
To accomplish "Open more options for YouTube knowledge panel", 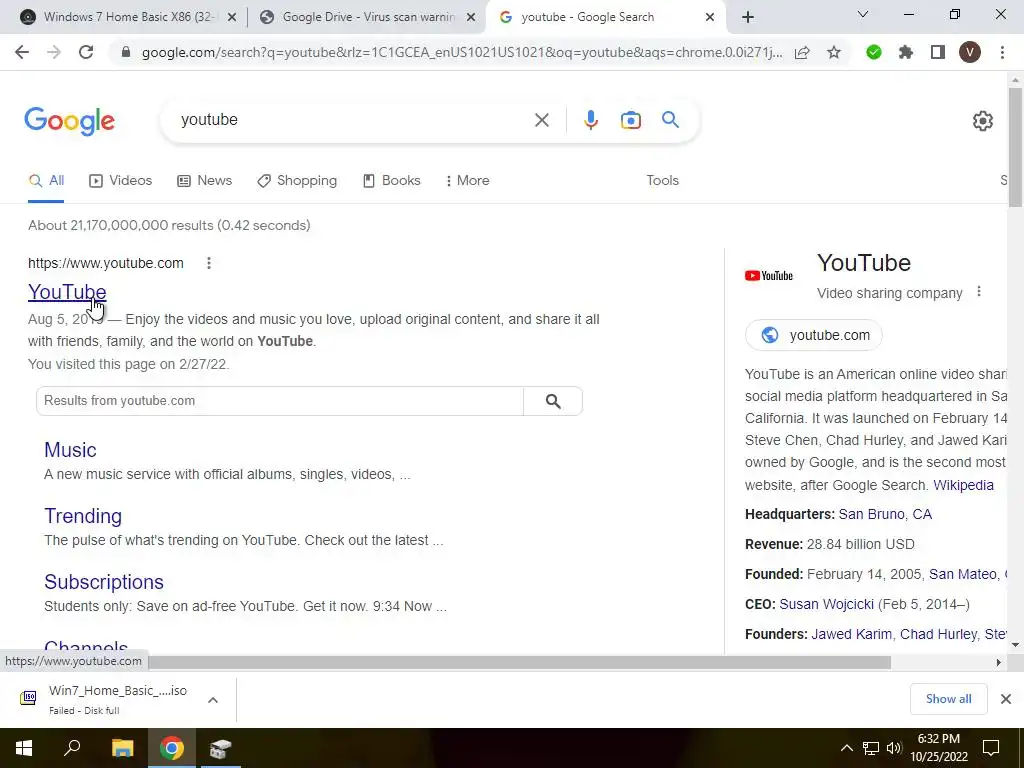I will pyautogui.click(x=978, y=291).
